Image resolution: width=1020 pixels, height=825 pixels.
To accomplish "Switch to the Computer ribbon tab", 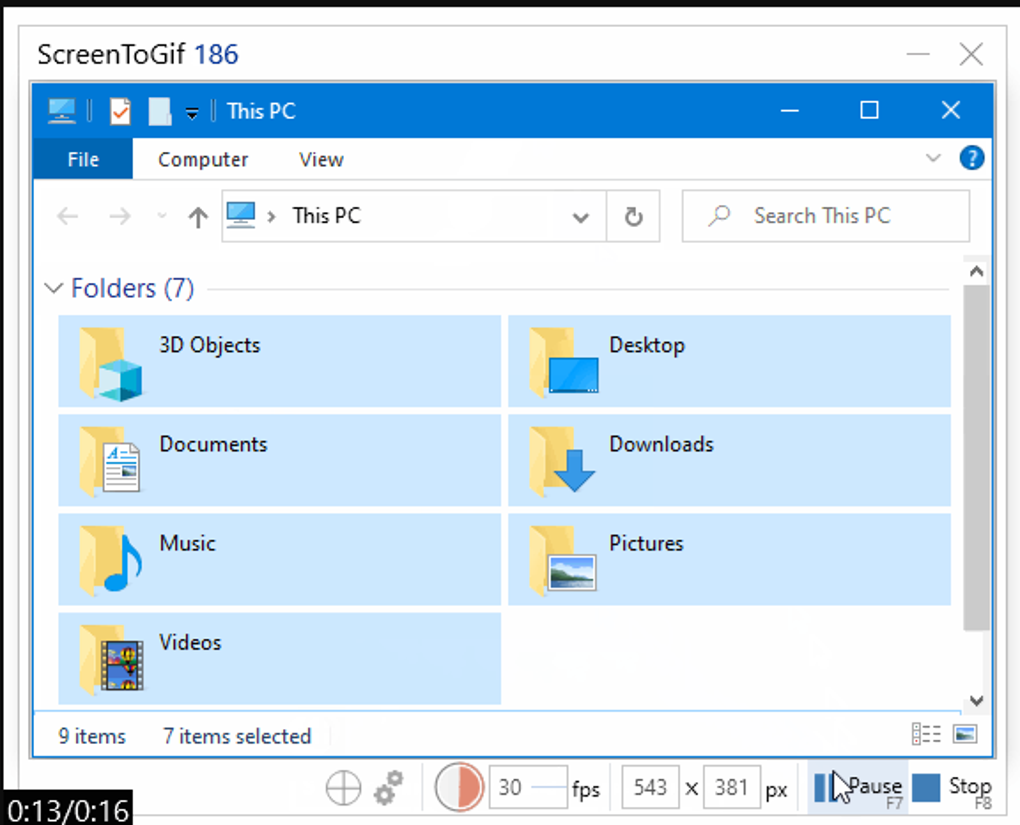I will pyautogui.click(x=203, y=159).
